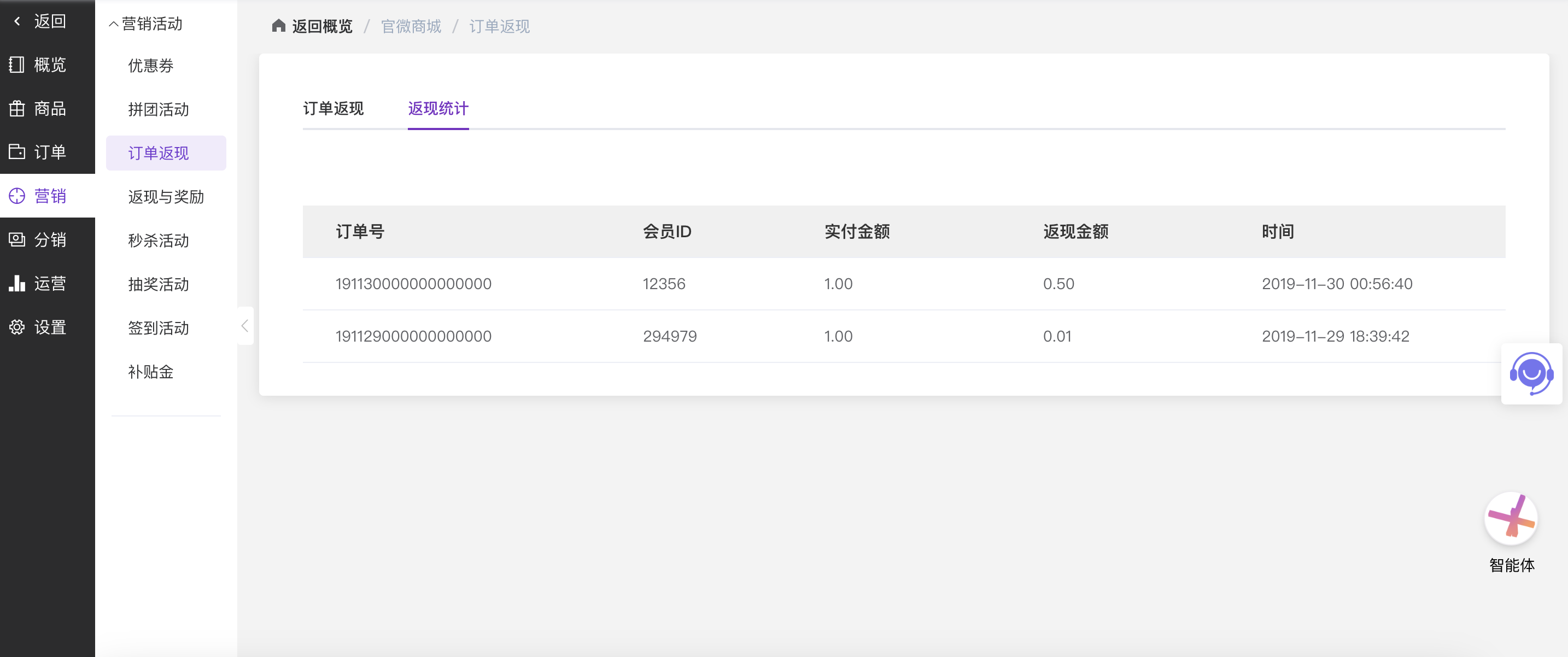Click the 返回概览 breadcrumb link
This screenshot has height=657, width=1568.
(321, 26)
